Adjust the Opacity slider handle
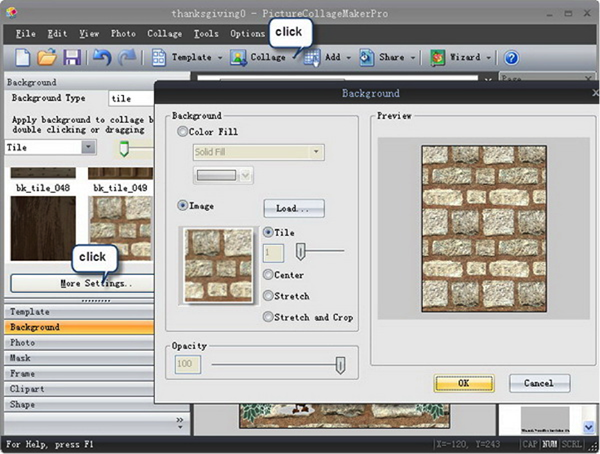 [x=340, y=367]
